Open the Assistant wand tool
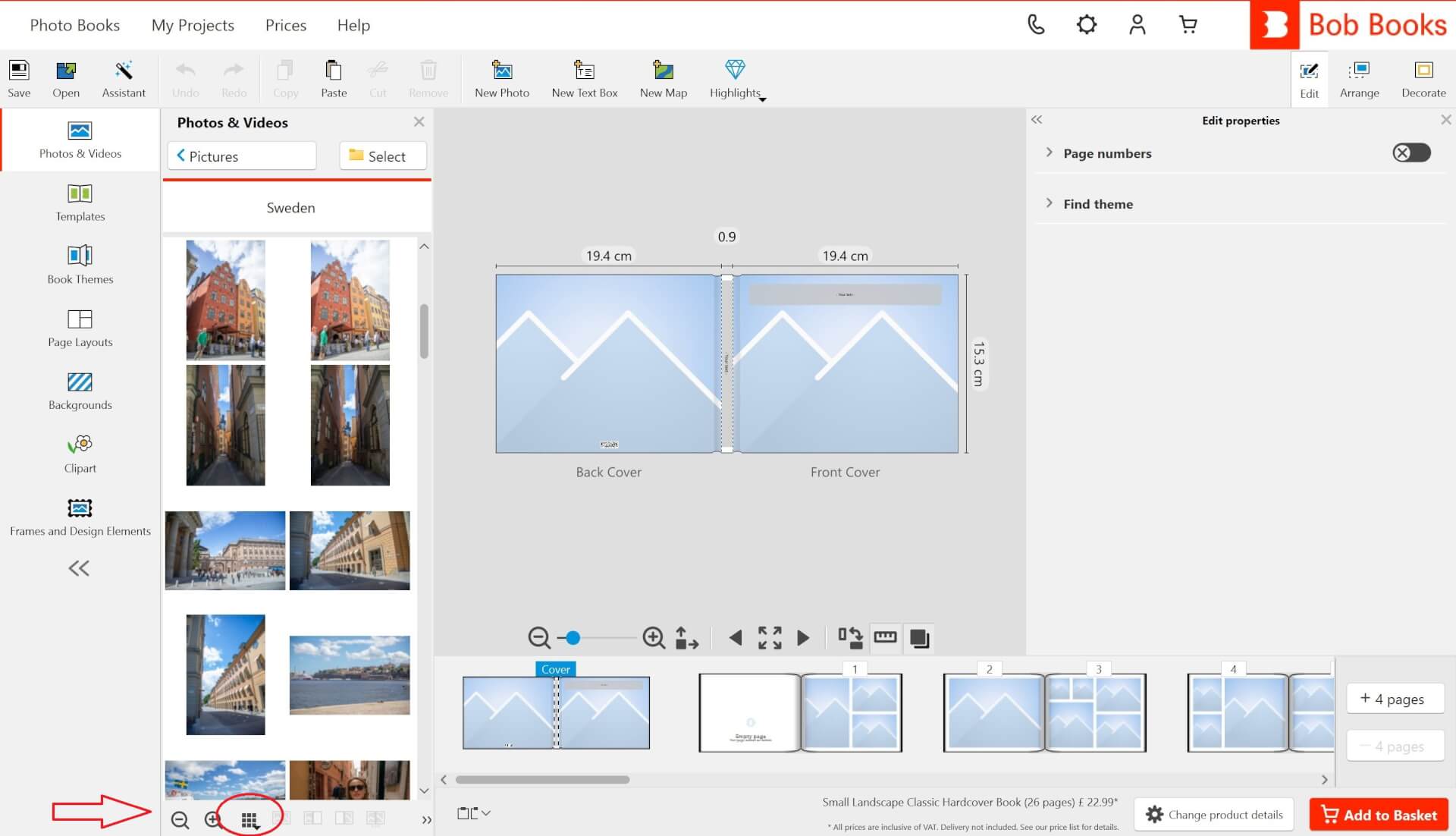 click(124, 79)
